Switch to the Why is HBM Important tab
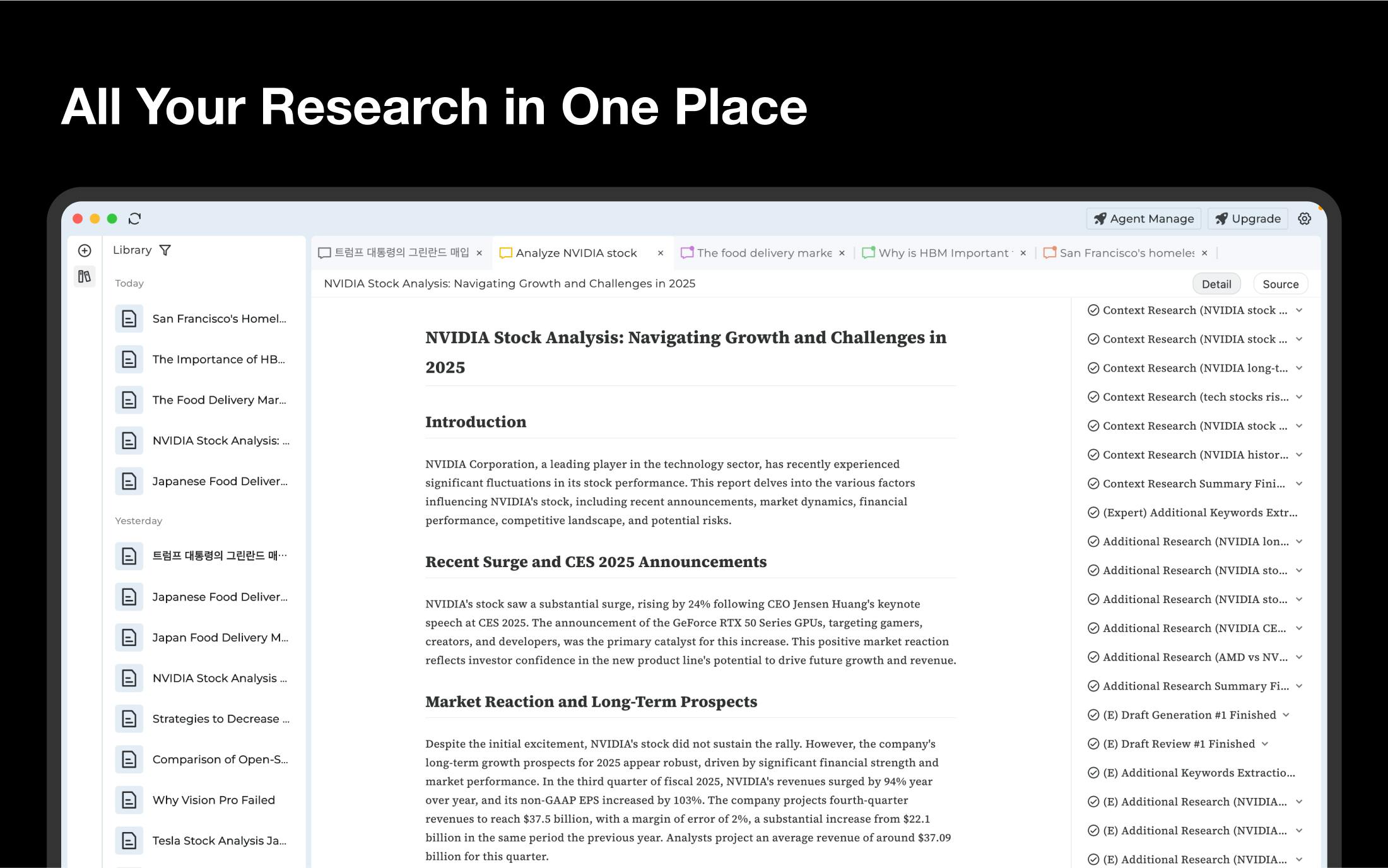This screenshot has height=868, width=1388. click(946, 253)
